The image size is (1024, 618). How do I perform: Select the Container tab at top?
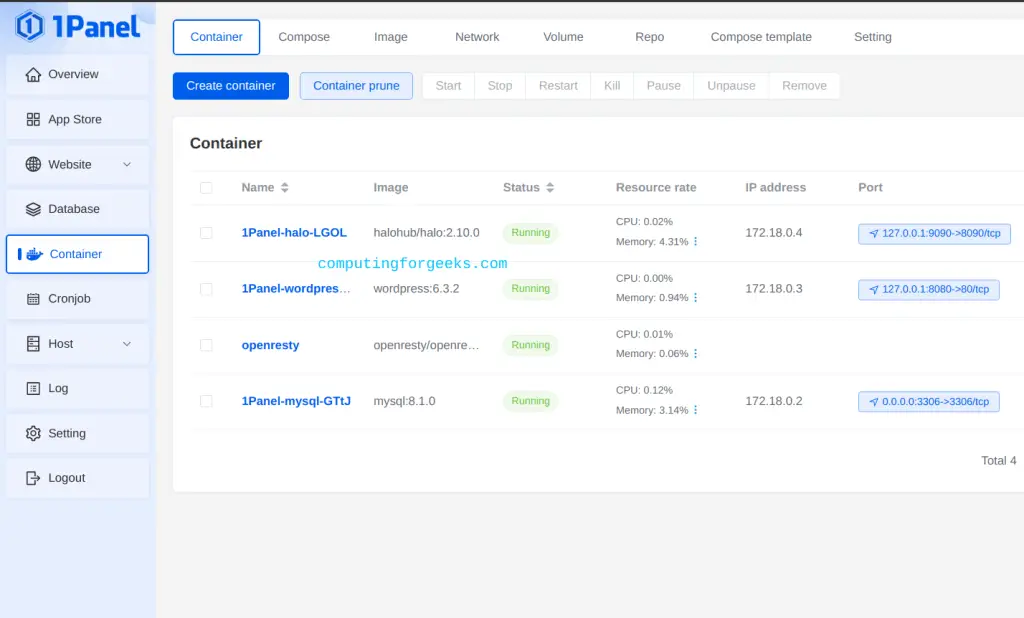tap(216, 37)
